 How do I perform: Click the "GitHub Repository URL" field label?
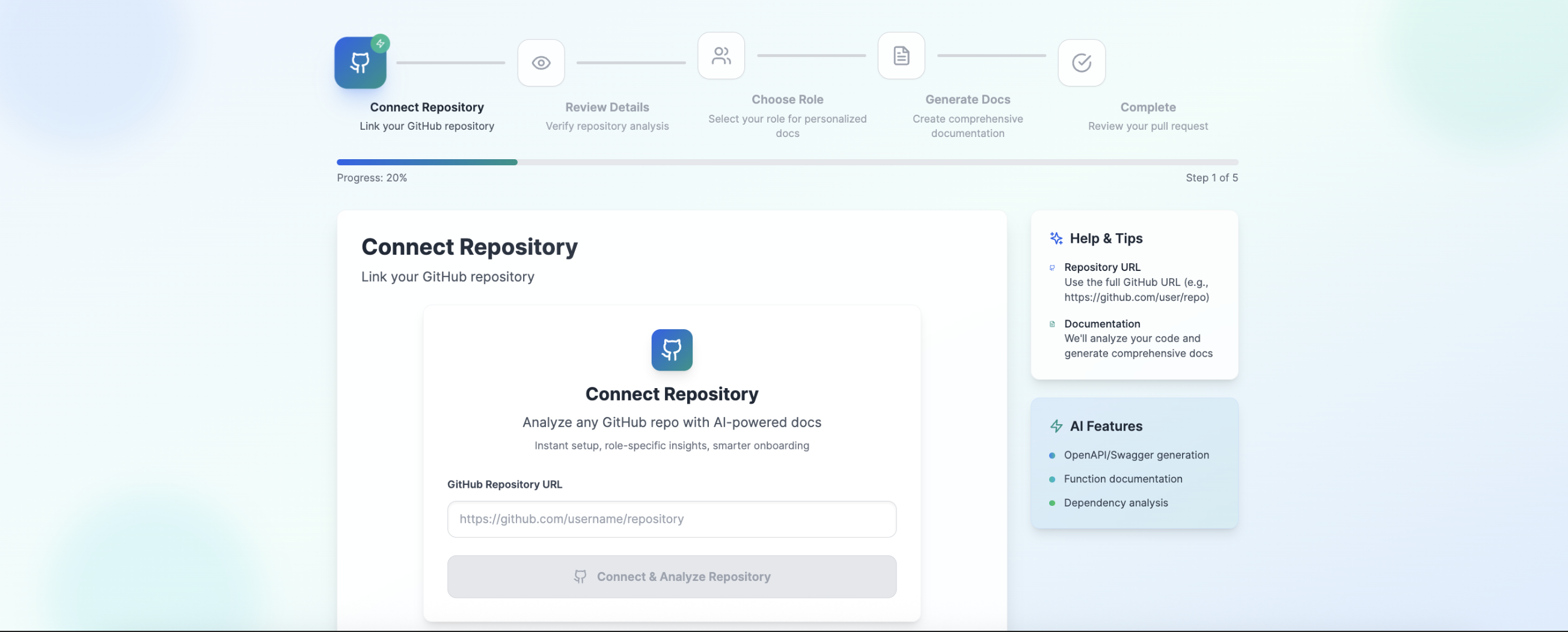pyautogui.click(x=504, y=484)
